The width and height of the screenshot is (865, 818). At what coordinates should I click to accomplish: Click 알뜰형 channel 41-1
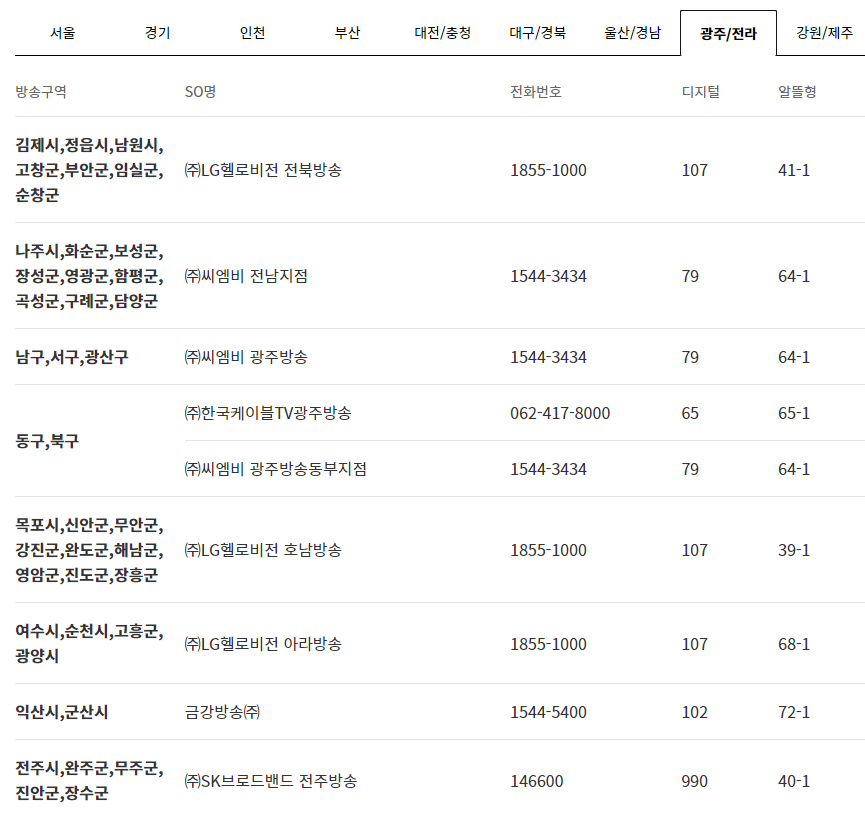pyautogui.click(x=794, y=170)
